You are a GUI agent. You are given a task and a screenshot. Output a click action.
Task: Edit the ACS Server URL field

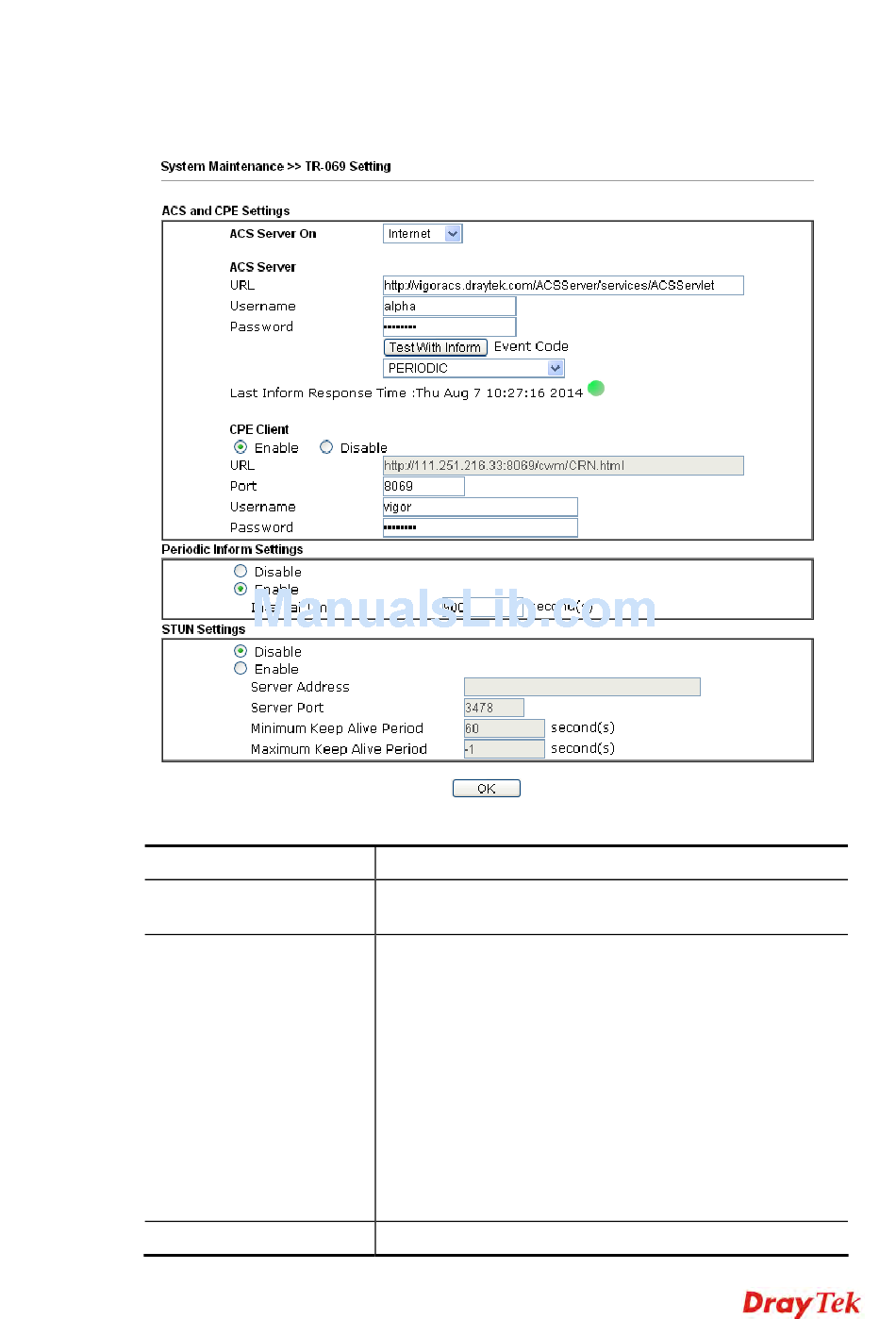tap(563, 285)
